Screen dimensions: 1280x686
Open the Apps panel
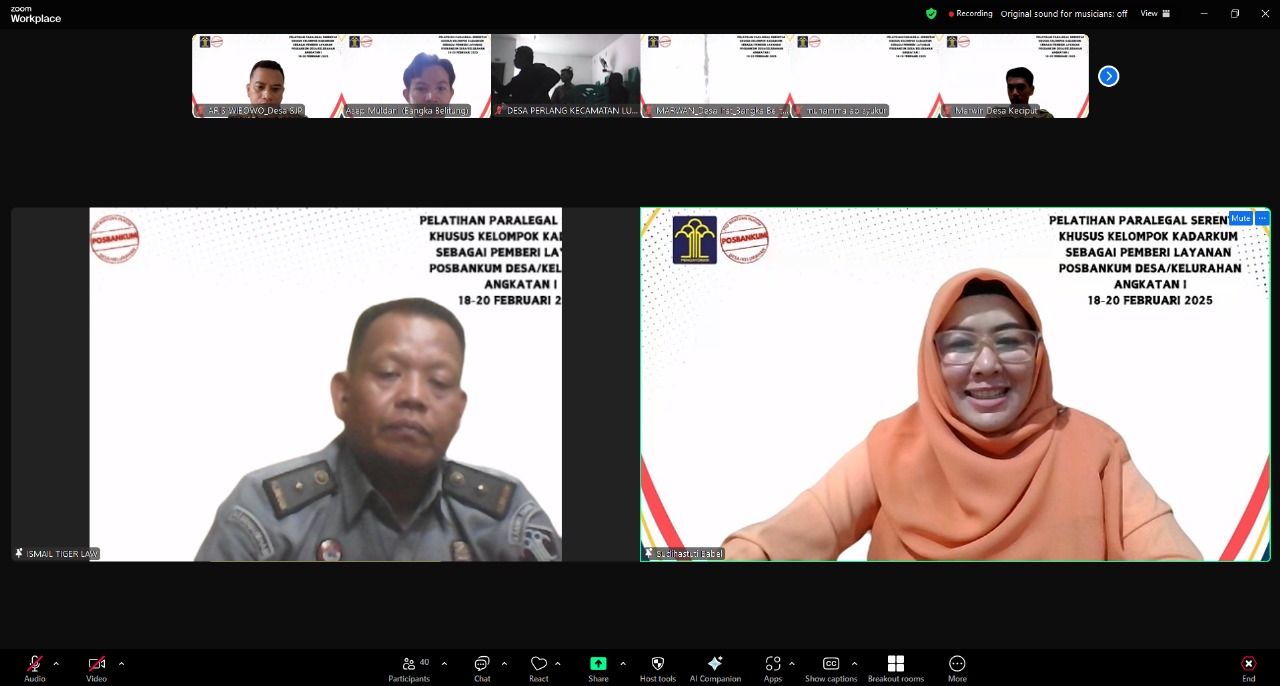773,668
